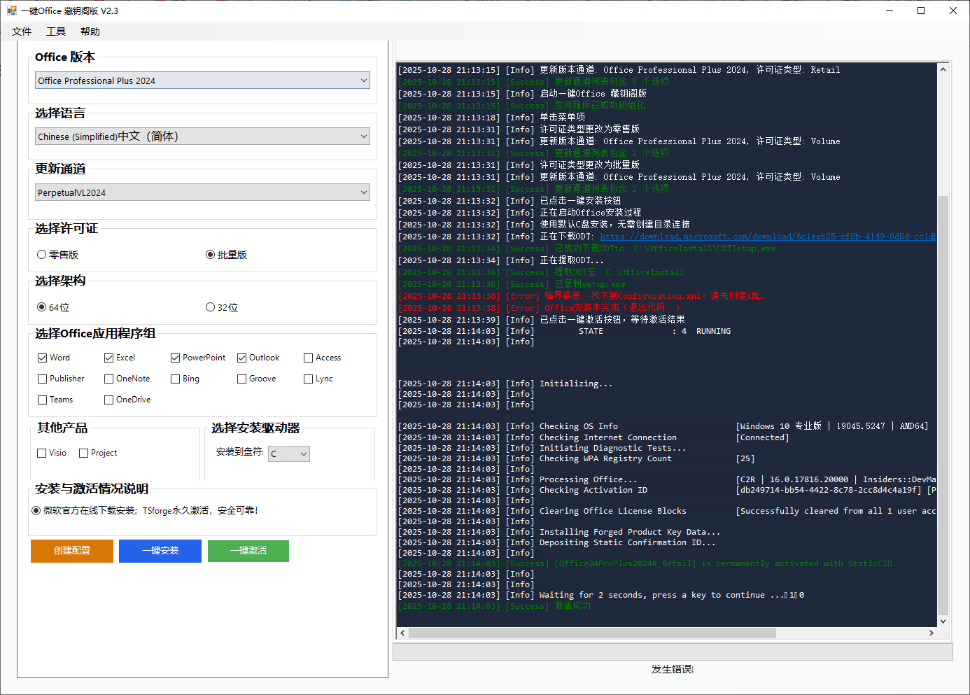
Task: Open the 文件 menu
Action: [22, 32]
